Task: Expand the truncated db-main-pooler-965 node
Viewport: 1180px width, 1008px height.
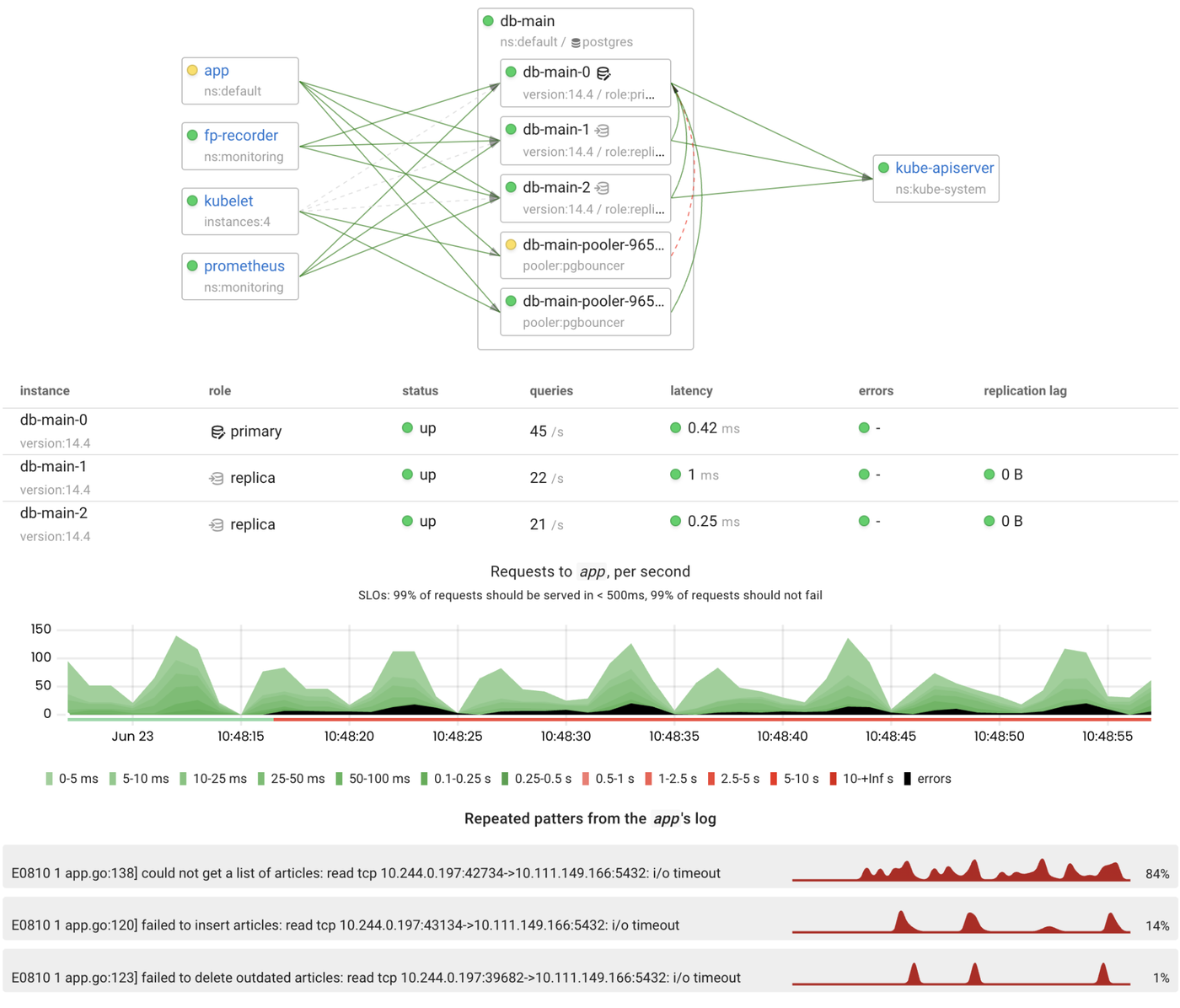Action: click(x=593, y=244)
